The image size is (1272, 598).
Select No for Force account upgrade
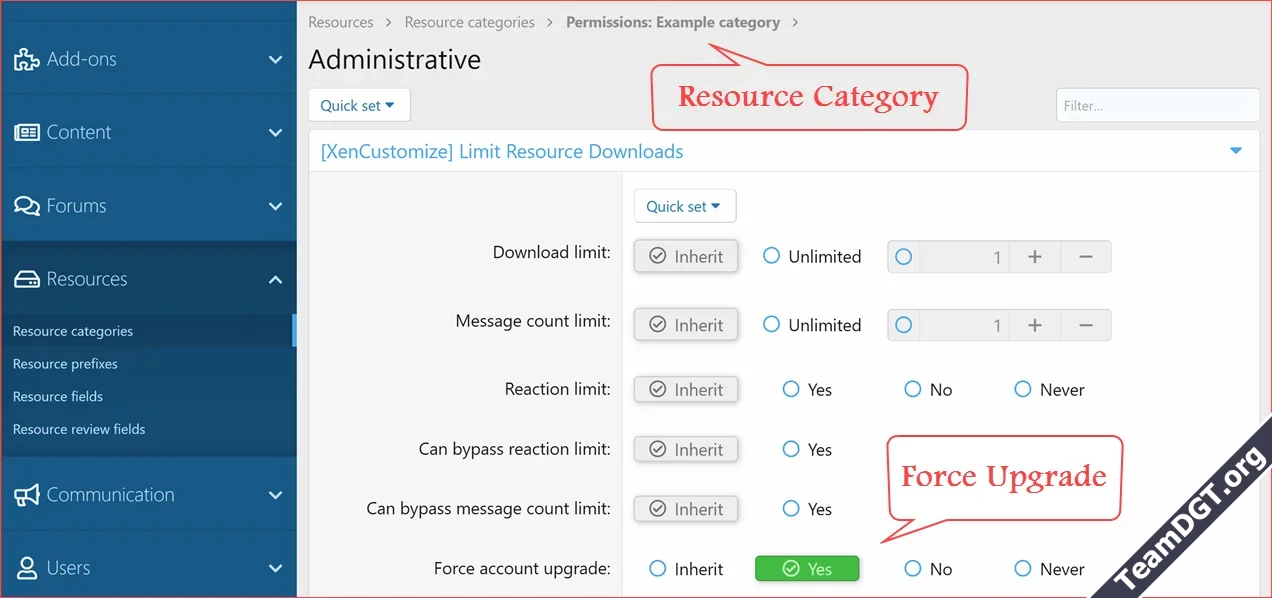(928, 569)
